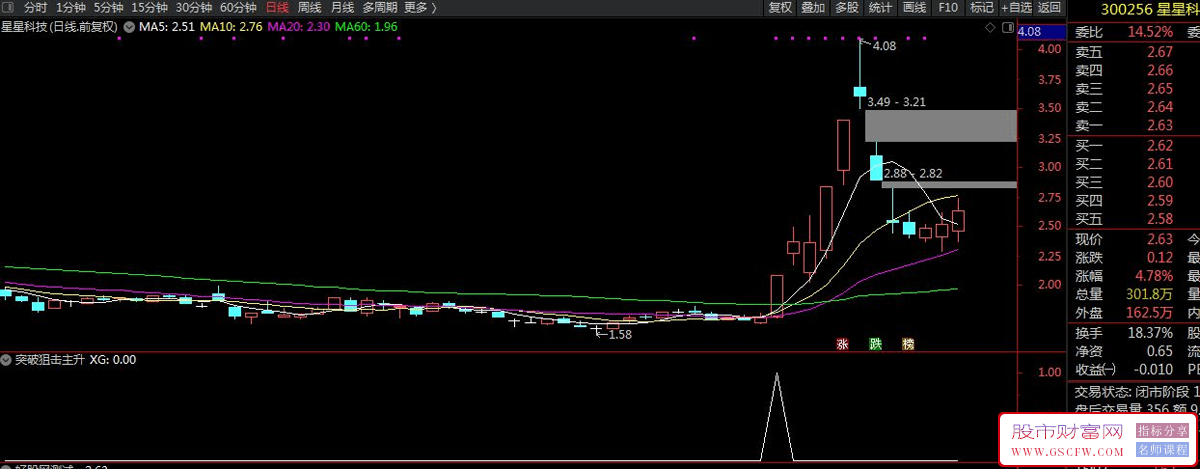Click the 外盘 162.5万 value
Image resolution: width=1200 pixels, height=469 pixels.
click(1151, 312)
